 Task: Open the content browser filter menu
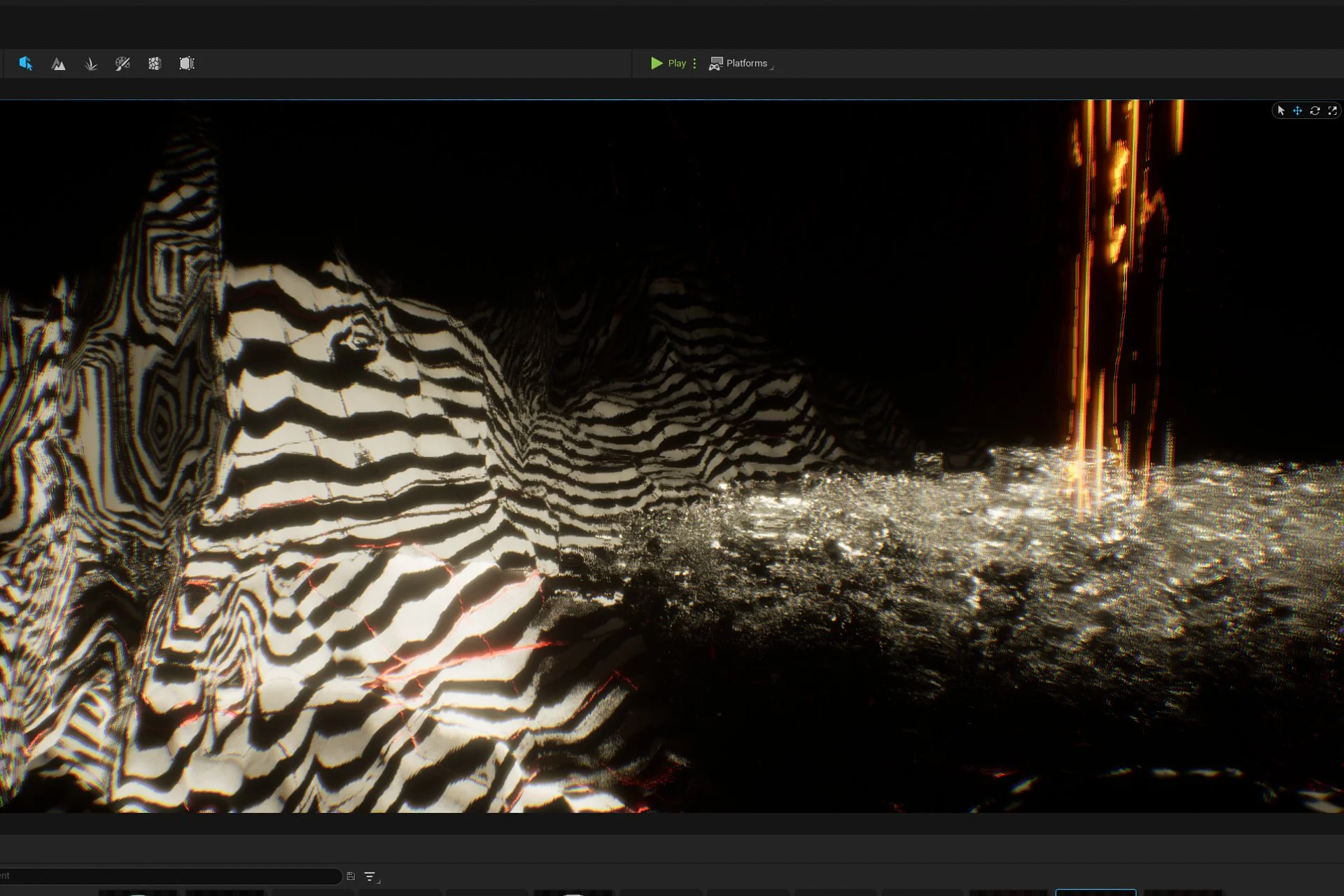[x=371, y=876]
